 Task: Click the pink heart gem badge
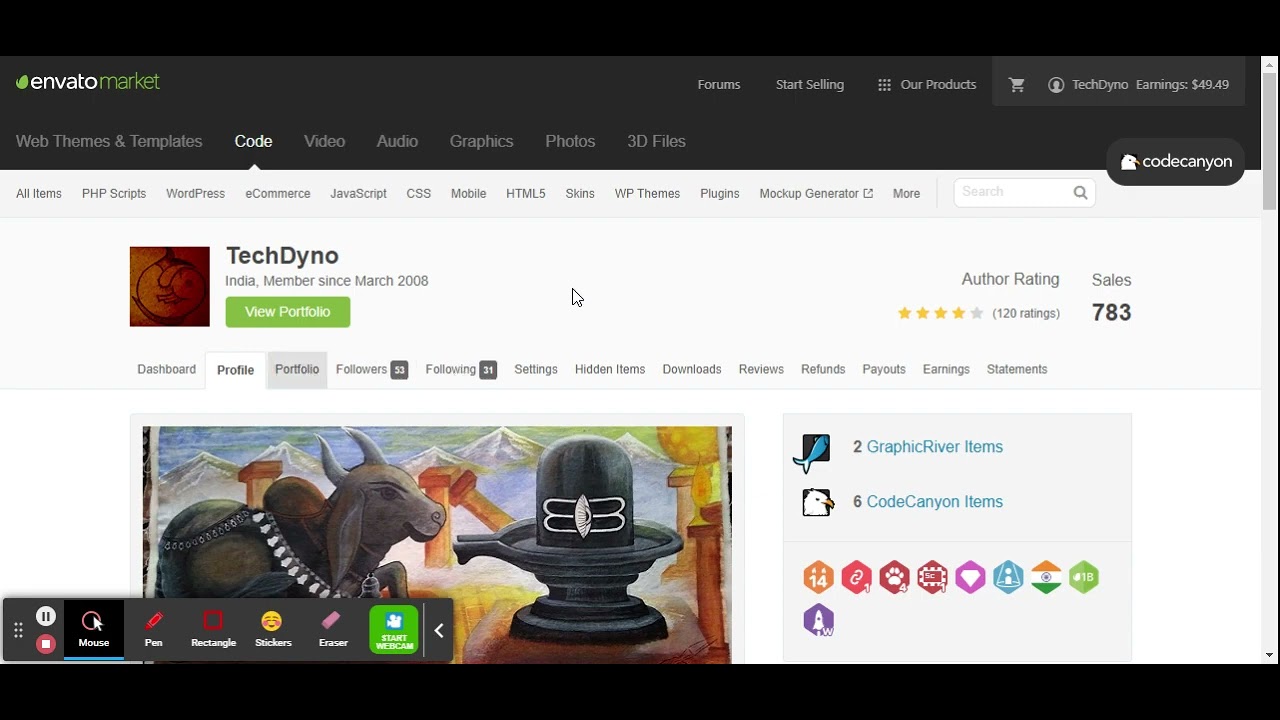970,577
